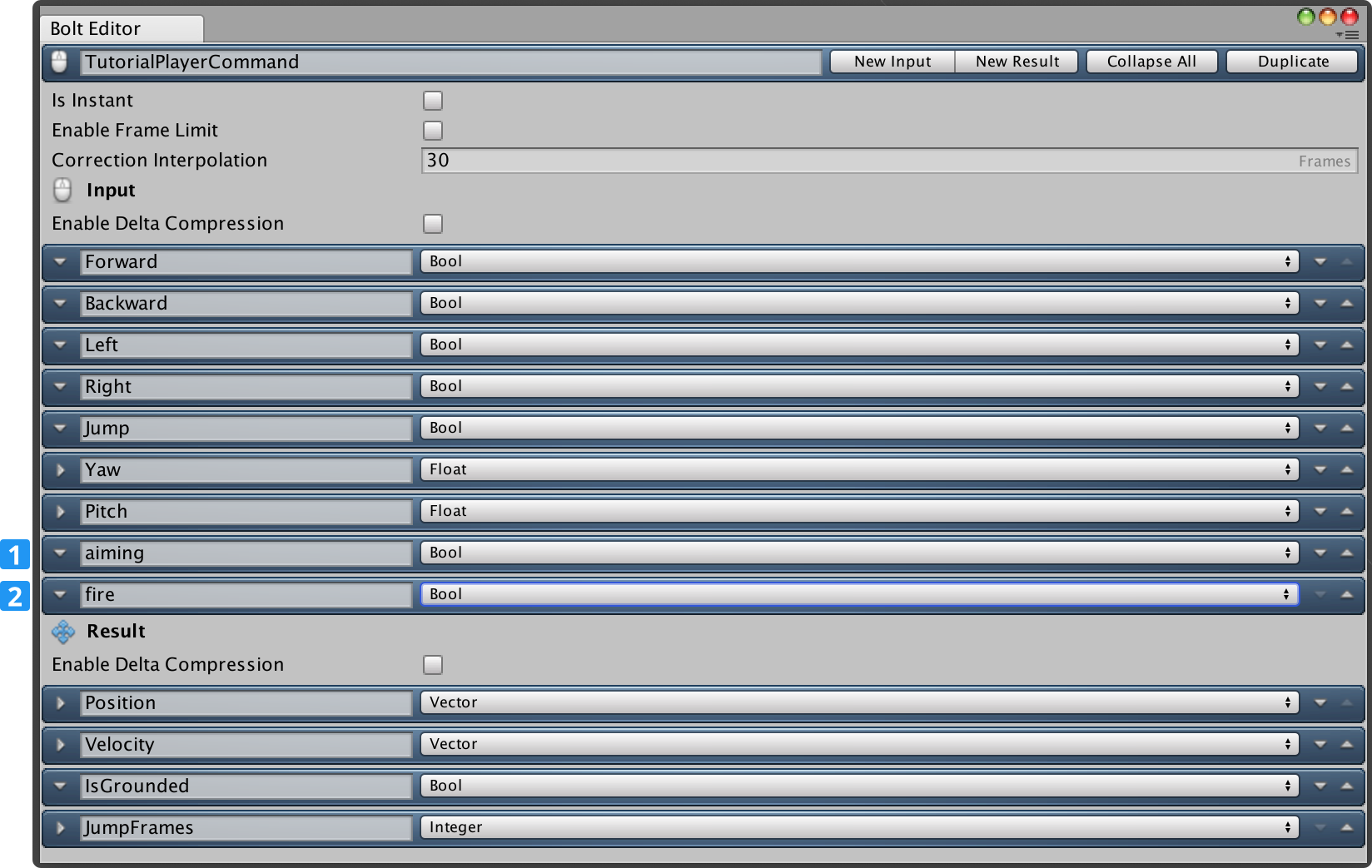Move the Velocity result up
This screenshot has width=1372, height=868.
tap(1347, 744)
